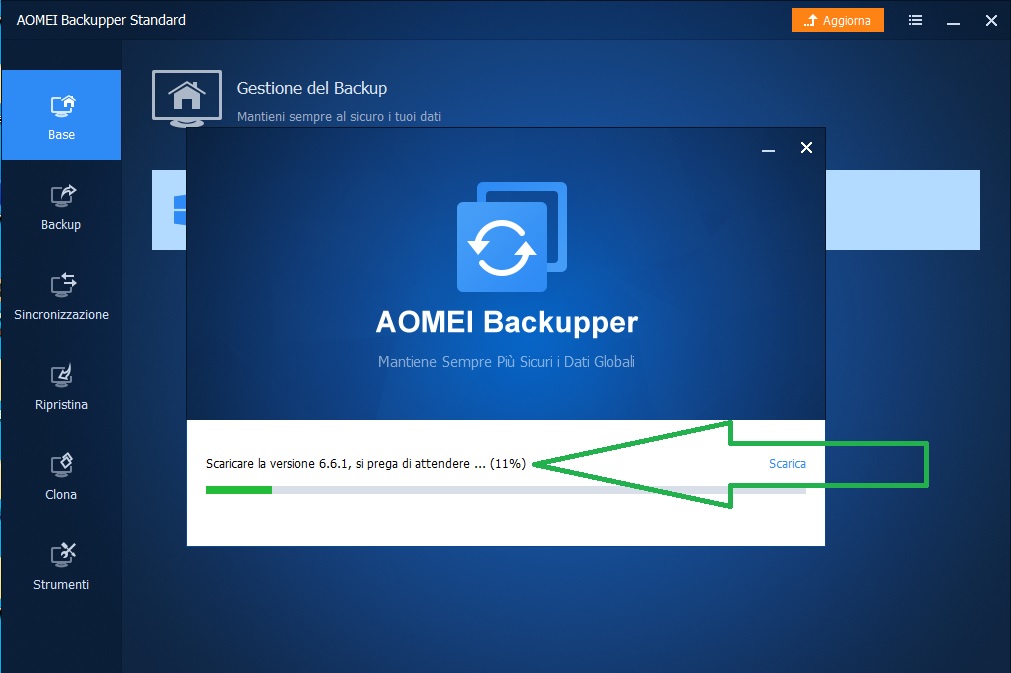Image resolution: width=1011 pixels, height=673 pixels.
Task: Minimize the update dialog
Action: tap(768, 149)
